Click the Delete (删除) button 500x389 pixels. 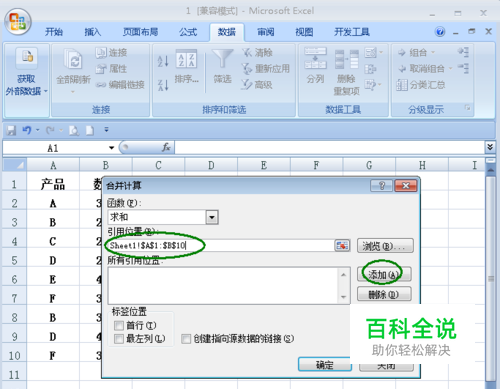coord(384,294)
